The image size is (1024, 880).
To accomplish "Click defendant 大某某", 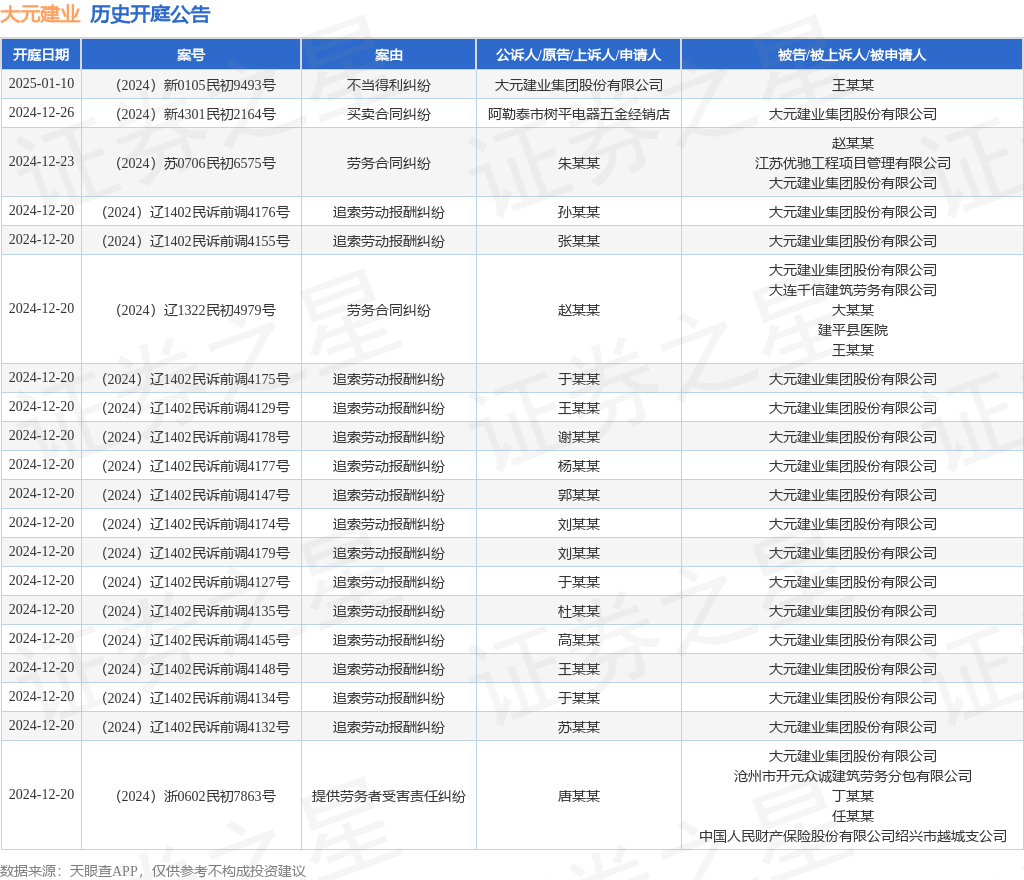I will pyautogui.click(x=852, y=310).
